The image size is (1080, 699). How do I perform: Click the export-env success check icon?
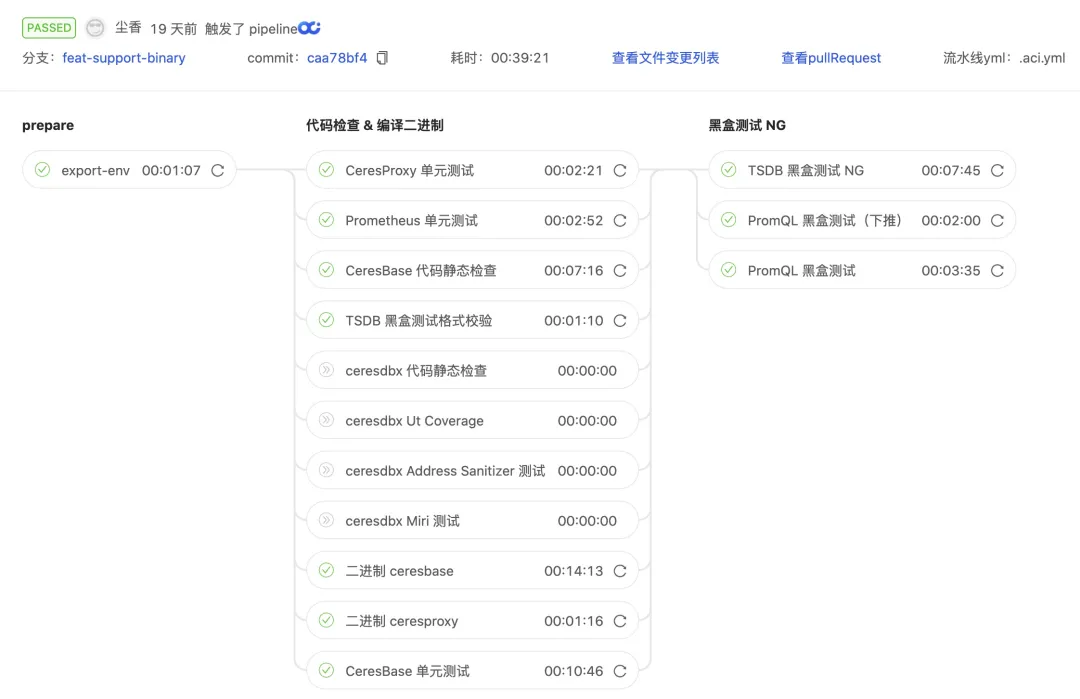[x=43, y=169]
